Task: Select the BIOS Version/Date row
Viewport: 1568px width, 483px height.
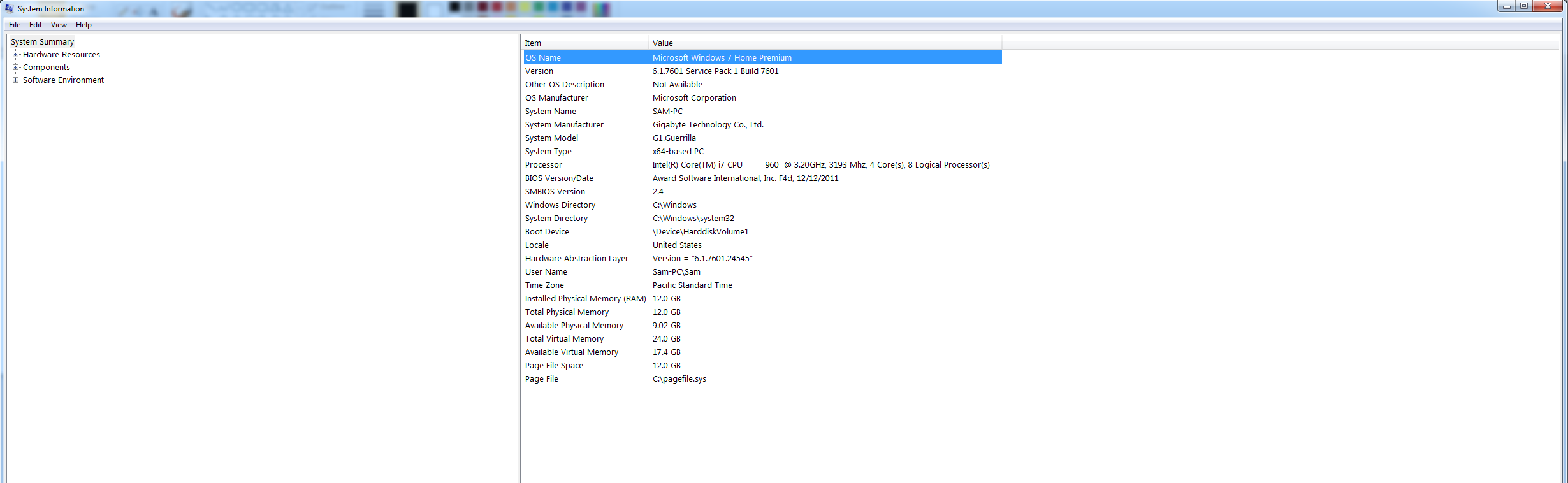Action: (x=559, y=178)
